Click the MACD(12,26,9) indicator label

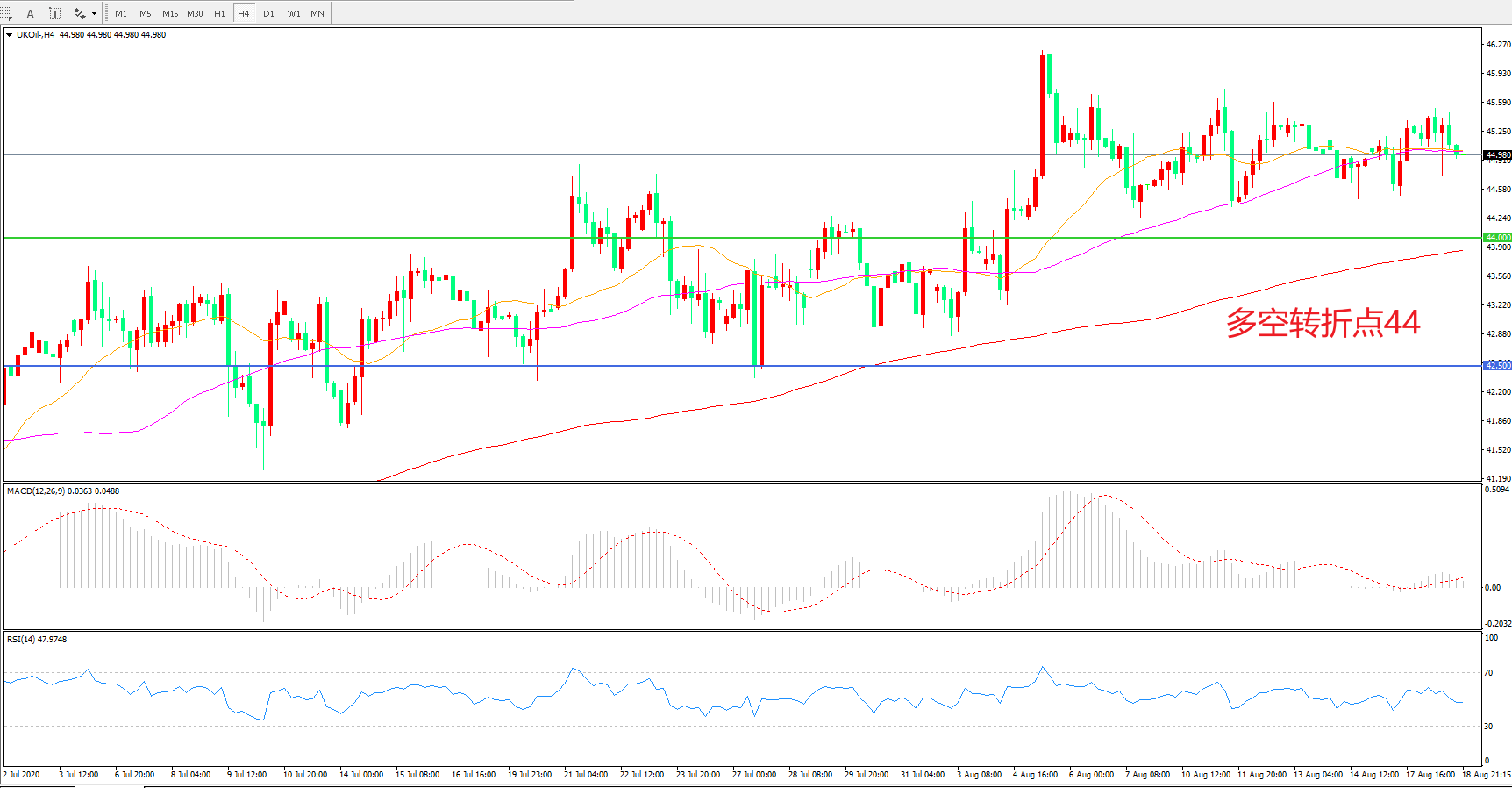point(36,491)
